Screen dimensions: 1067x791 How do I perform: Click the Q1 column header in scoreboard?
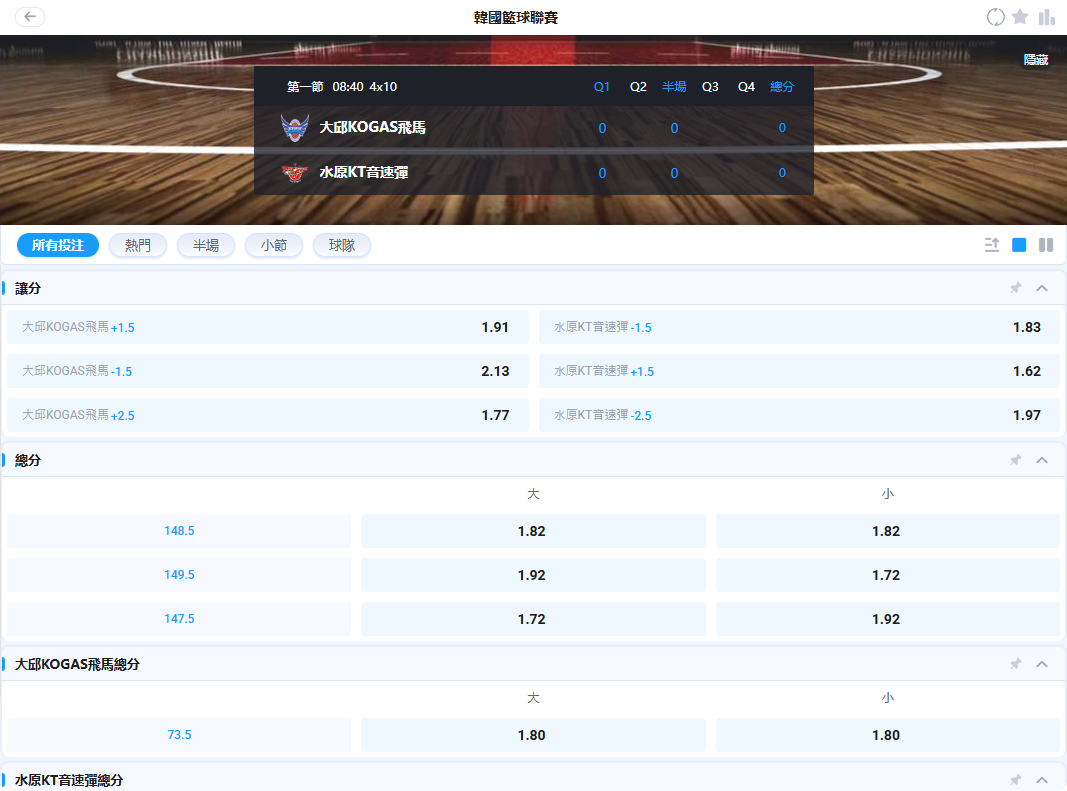click(602, 86)
